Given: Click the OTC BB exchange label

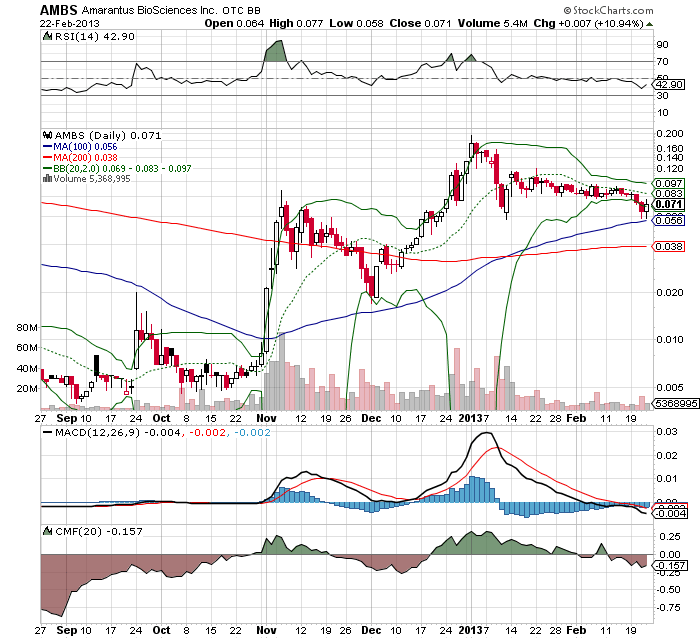Looking at the screenshot, I should coord(242,10).
